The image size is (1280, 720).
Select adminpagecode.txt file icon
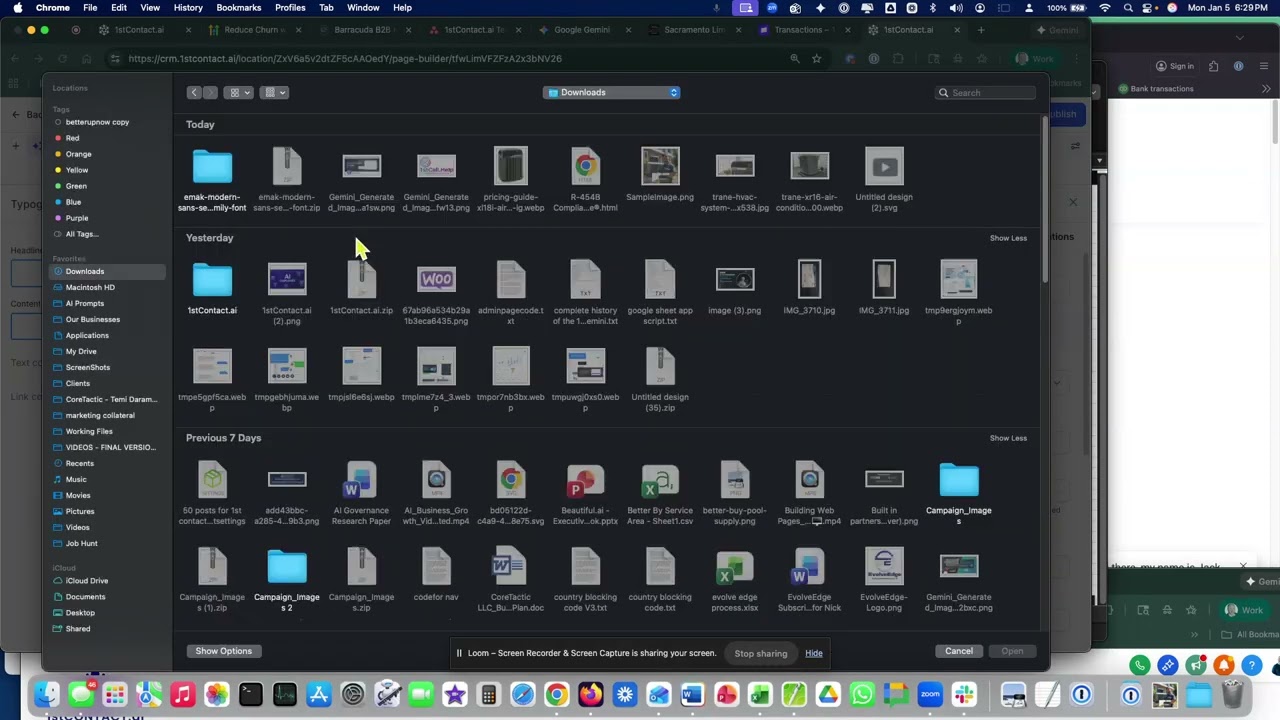click(511, 280)
